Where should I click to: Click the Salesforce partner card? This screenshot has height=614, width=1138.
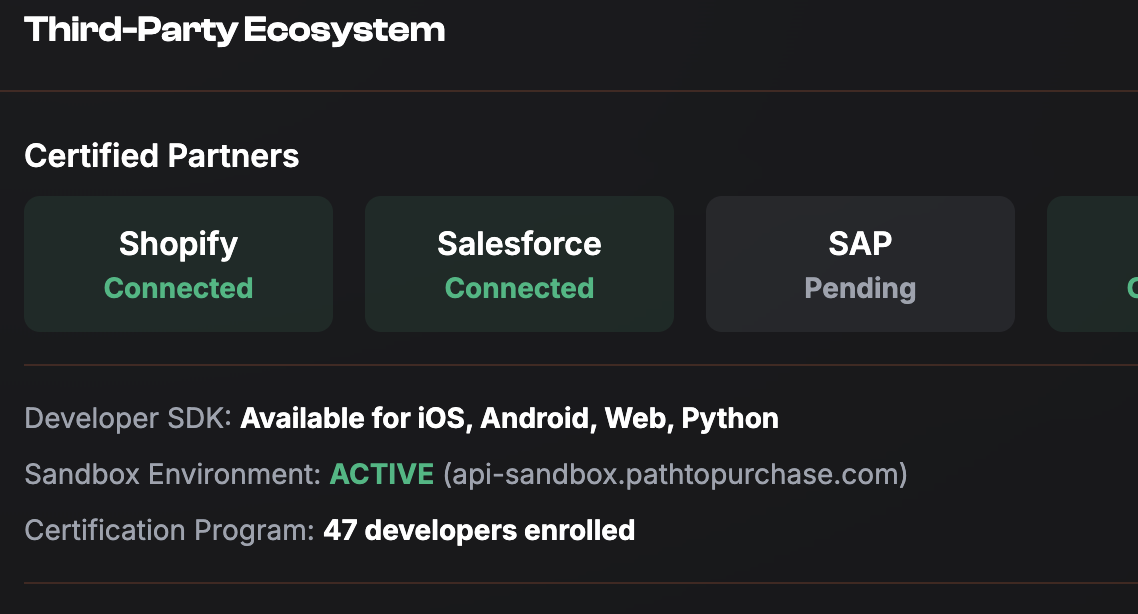point(519,263)
